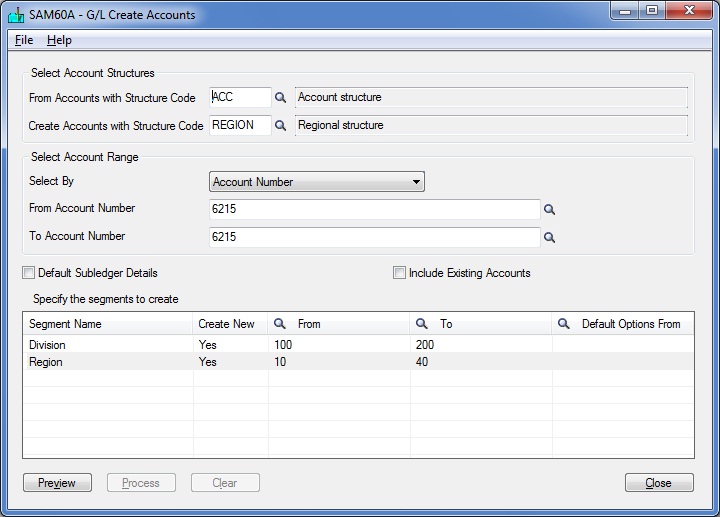Click the Preview button

57,483
